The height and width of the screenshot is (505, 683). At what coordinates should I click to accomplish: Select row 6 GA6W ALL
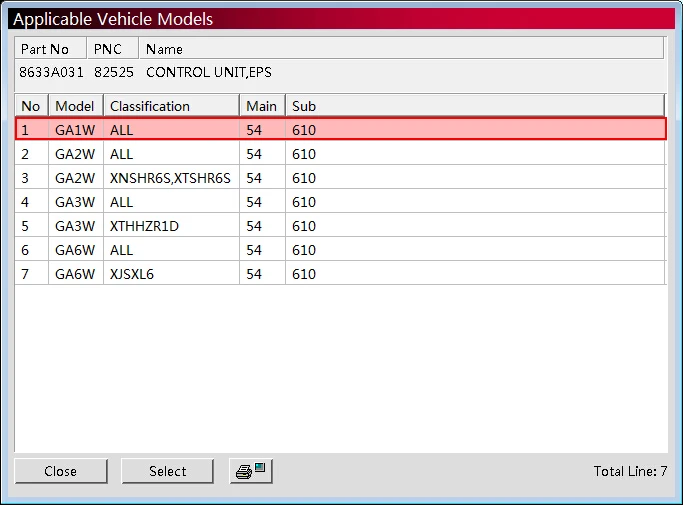pos(341,249)
